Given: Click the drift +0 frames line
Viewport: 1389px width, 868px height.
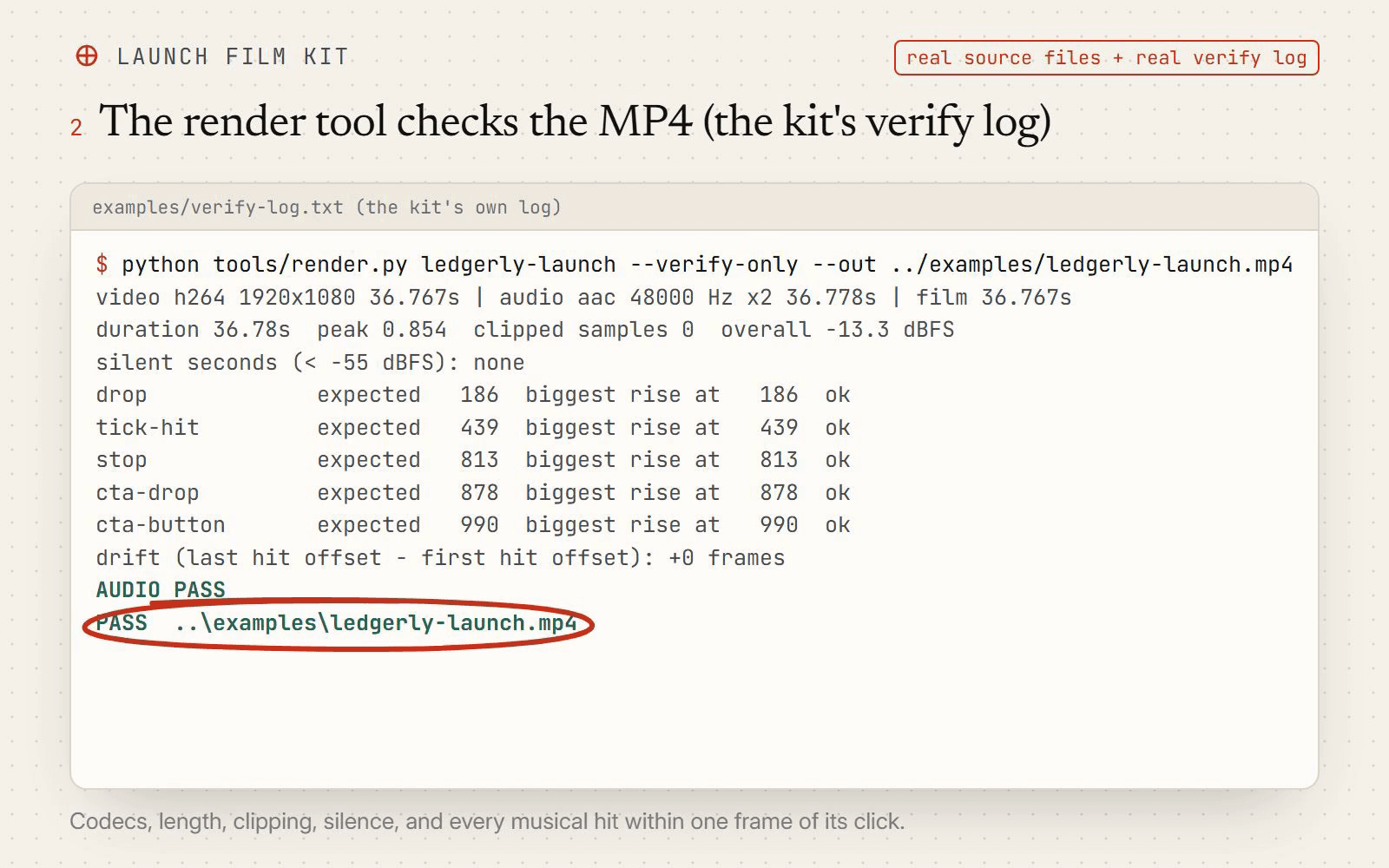Looking at the screenshot, I should pyautogui.click(x=440, y=557).
